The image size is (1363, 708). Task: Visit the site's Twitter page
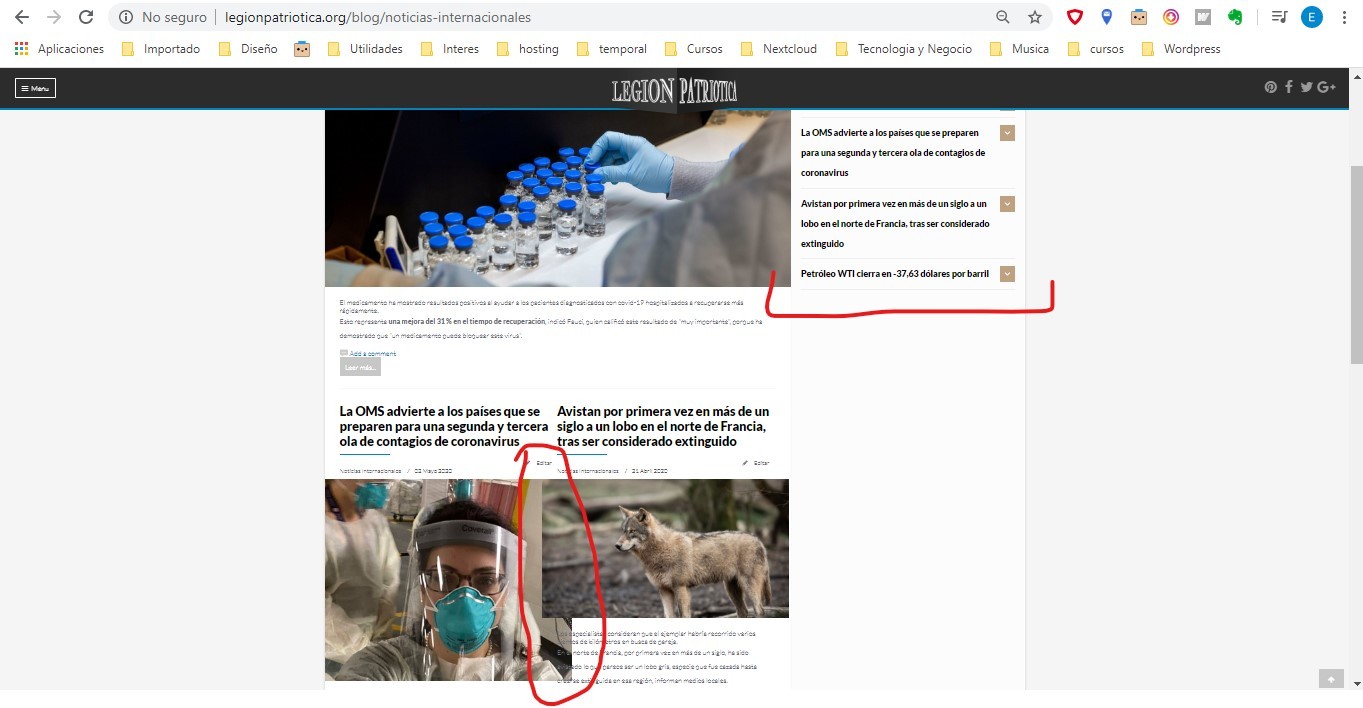[1306, 87]
